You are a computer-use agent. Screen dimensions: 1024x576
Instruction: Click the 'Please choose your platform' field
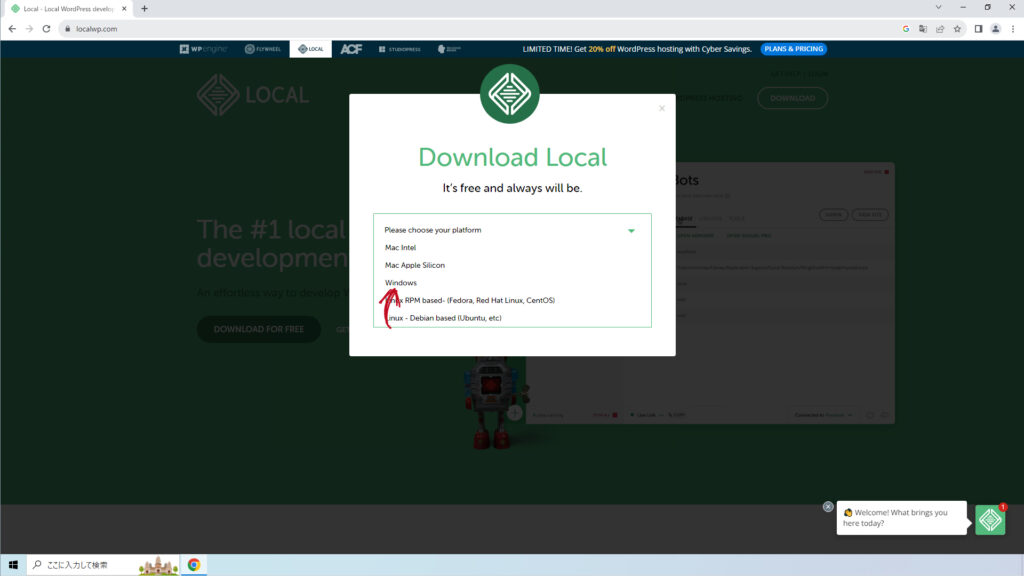tap(512, 230)
